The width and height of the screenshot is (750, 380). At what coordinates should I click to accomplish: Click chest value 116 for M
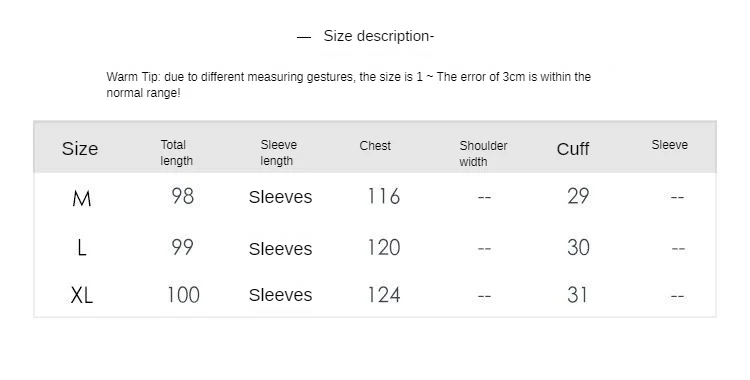pos(384,196)
